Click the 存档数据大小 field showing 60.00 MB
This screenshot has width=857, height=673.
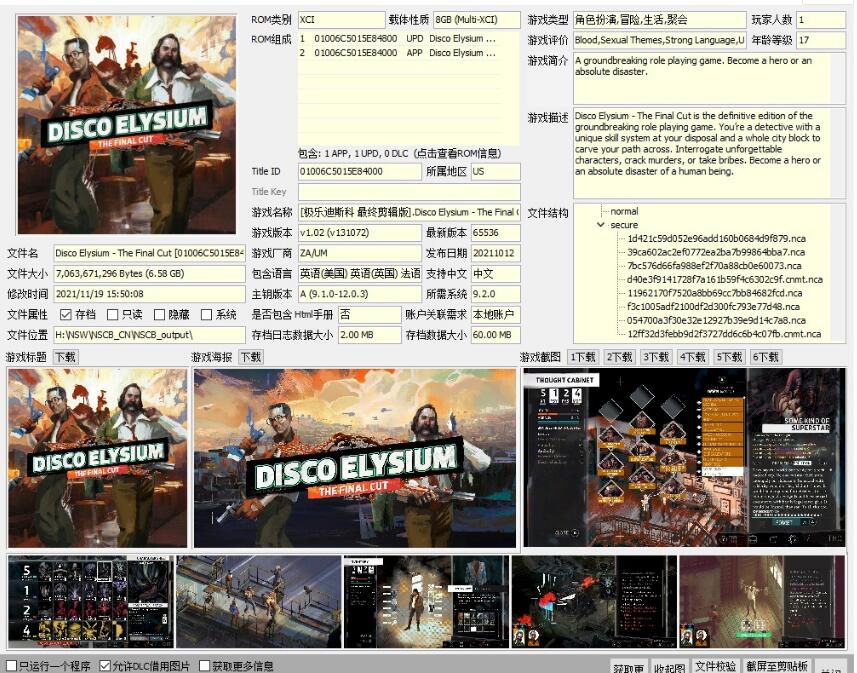(495, 335)
